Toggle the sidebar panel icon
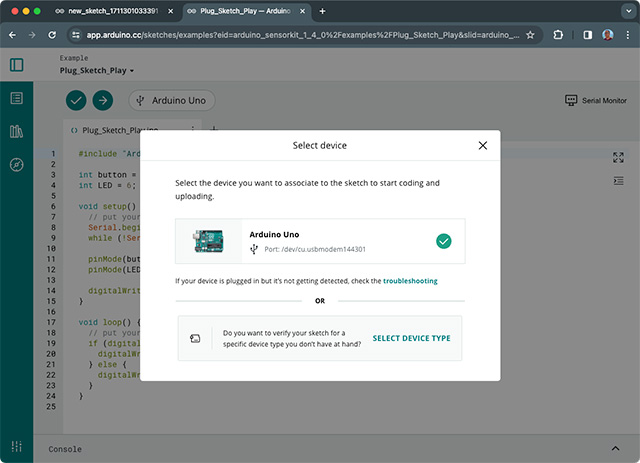Image resolution: width=640 pixels, height=463 pixels. 17,65
